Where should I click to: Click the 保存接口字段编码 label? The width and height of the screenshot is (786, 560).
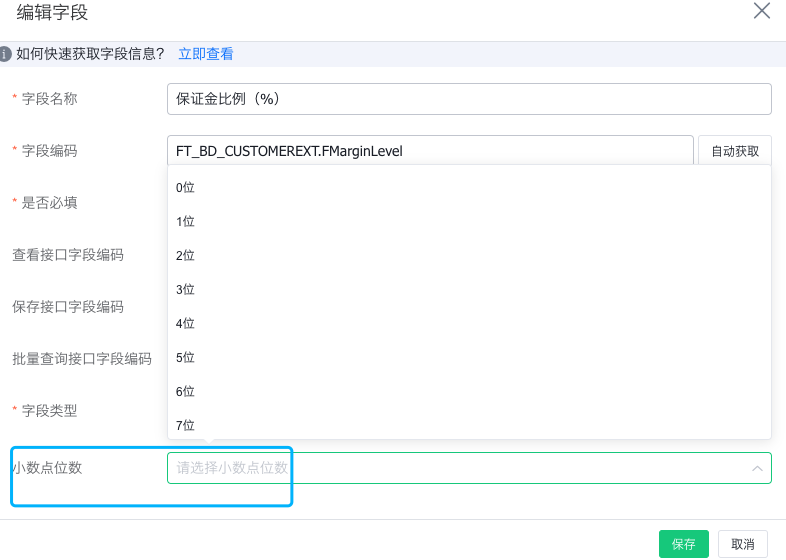click(x=68, y=306)
